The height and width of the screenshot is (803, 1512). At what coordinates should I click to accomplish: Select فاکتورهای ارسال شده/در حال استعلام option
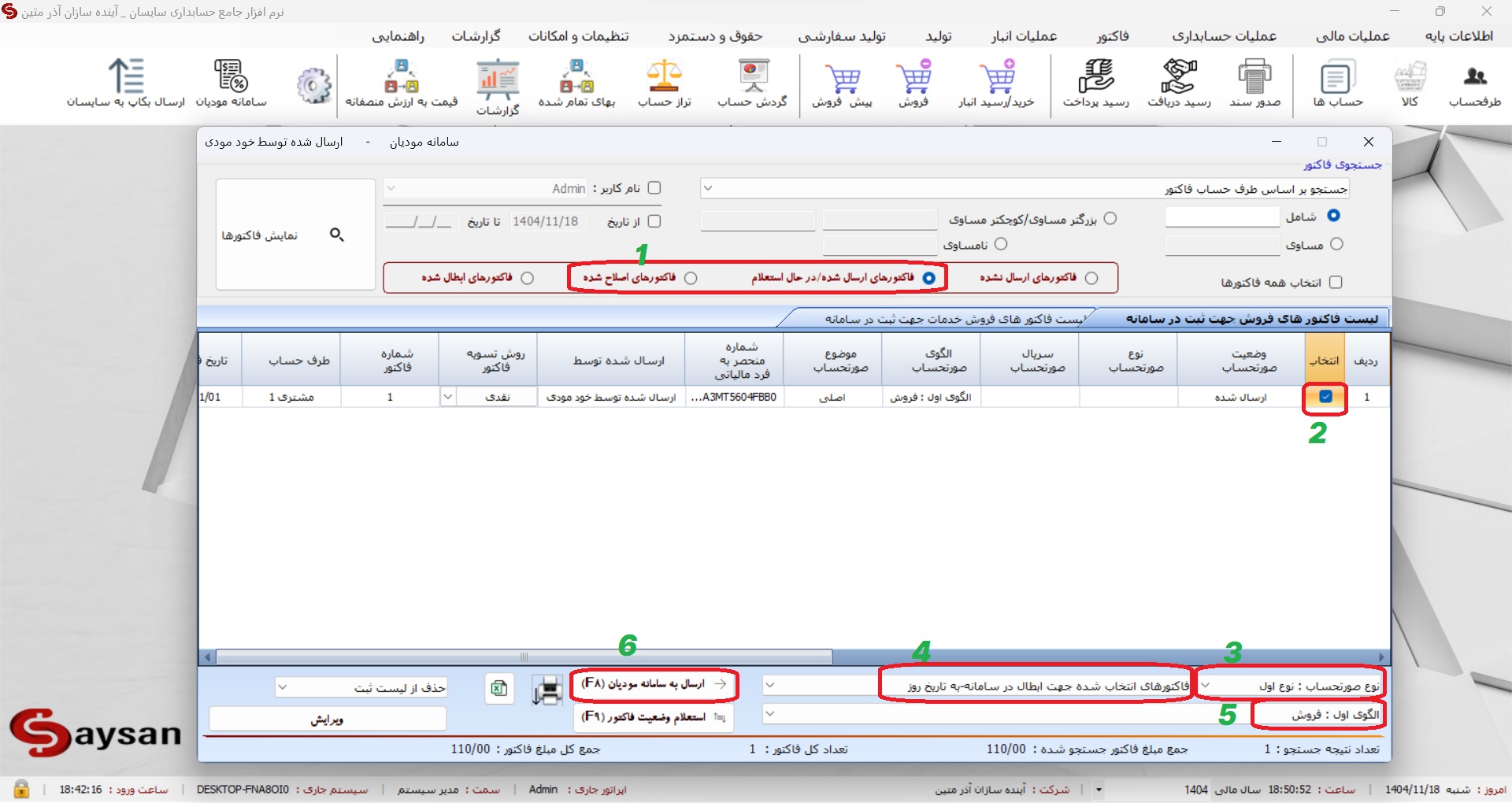(929, 278)
